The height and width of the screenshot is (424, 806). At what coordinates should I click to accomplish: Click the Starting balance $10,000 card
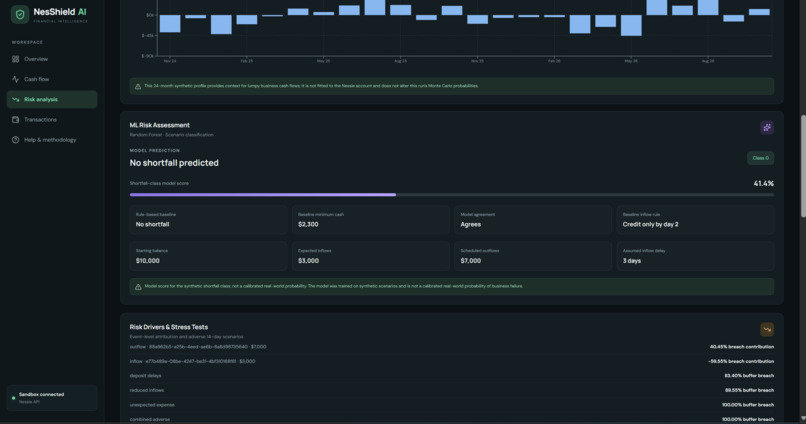[x=208, y=256]
